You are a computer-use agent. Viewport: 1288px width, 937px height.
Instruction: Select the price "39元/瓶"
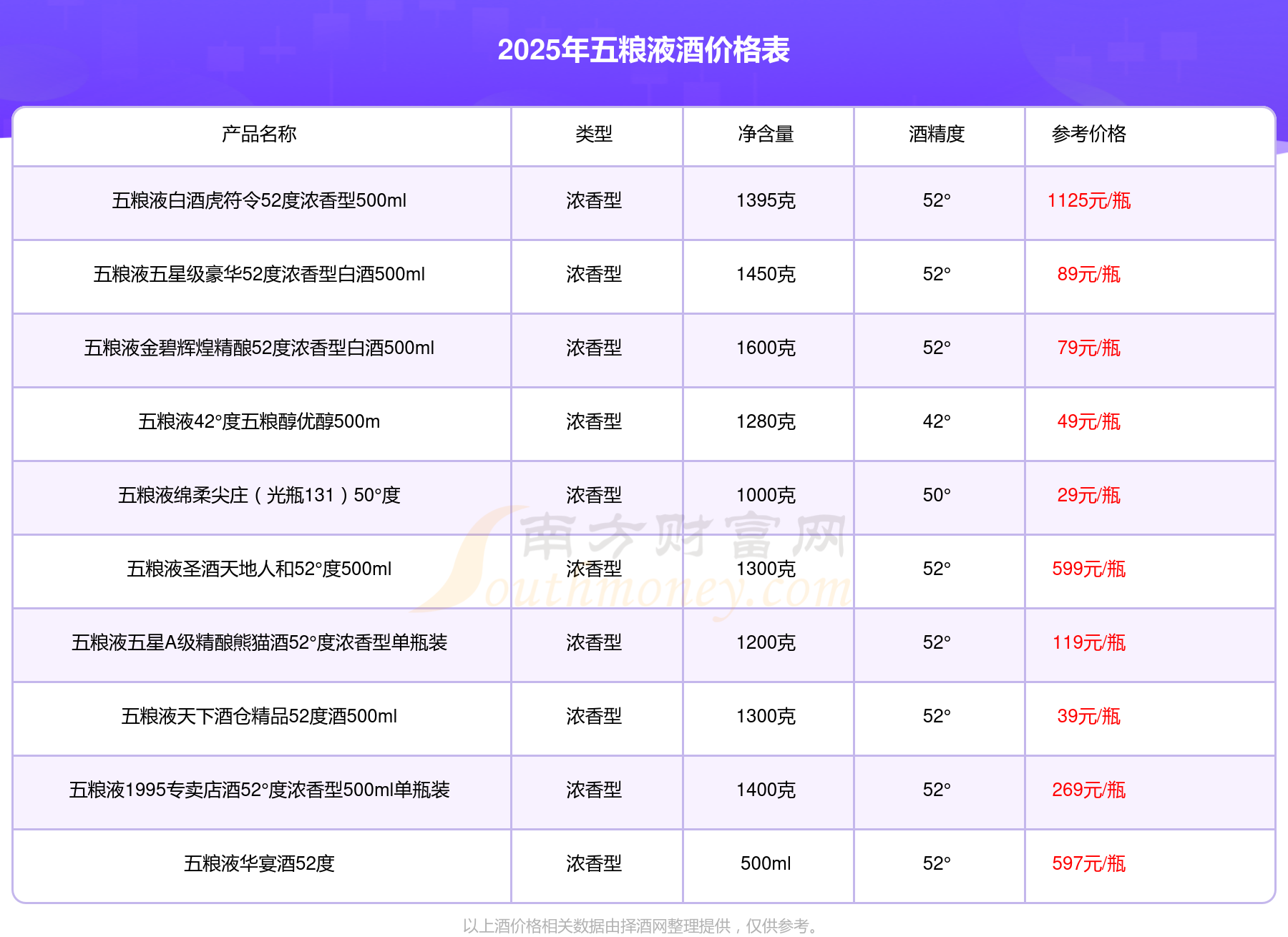pos(1088,716)
